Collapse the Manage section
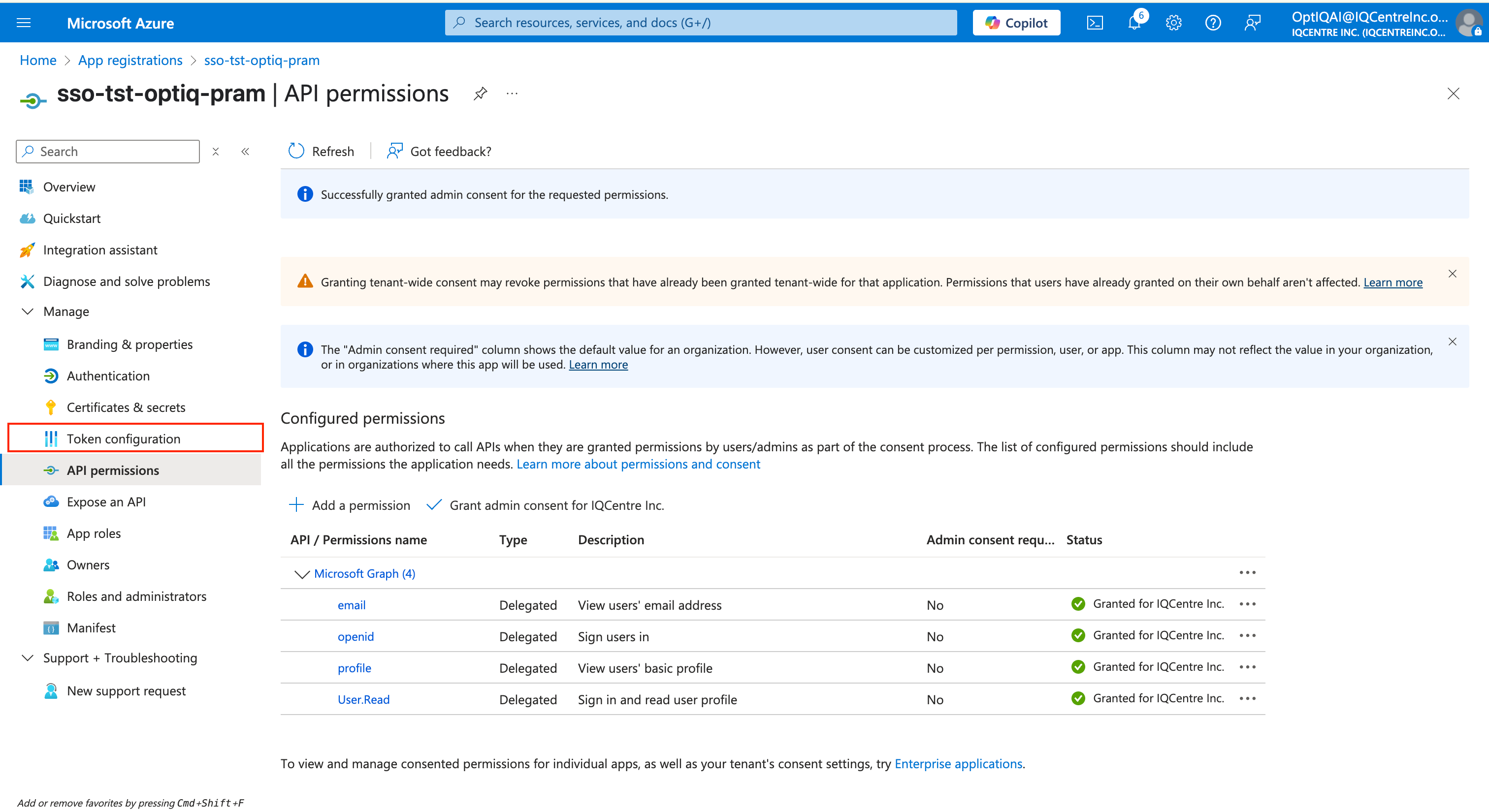Image resolution: width=1489 pixels, height=812 pixels. (27, 312)
